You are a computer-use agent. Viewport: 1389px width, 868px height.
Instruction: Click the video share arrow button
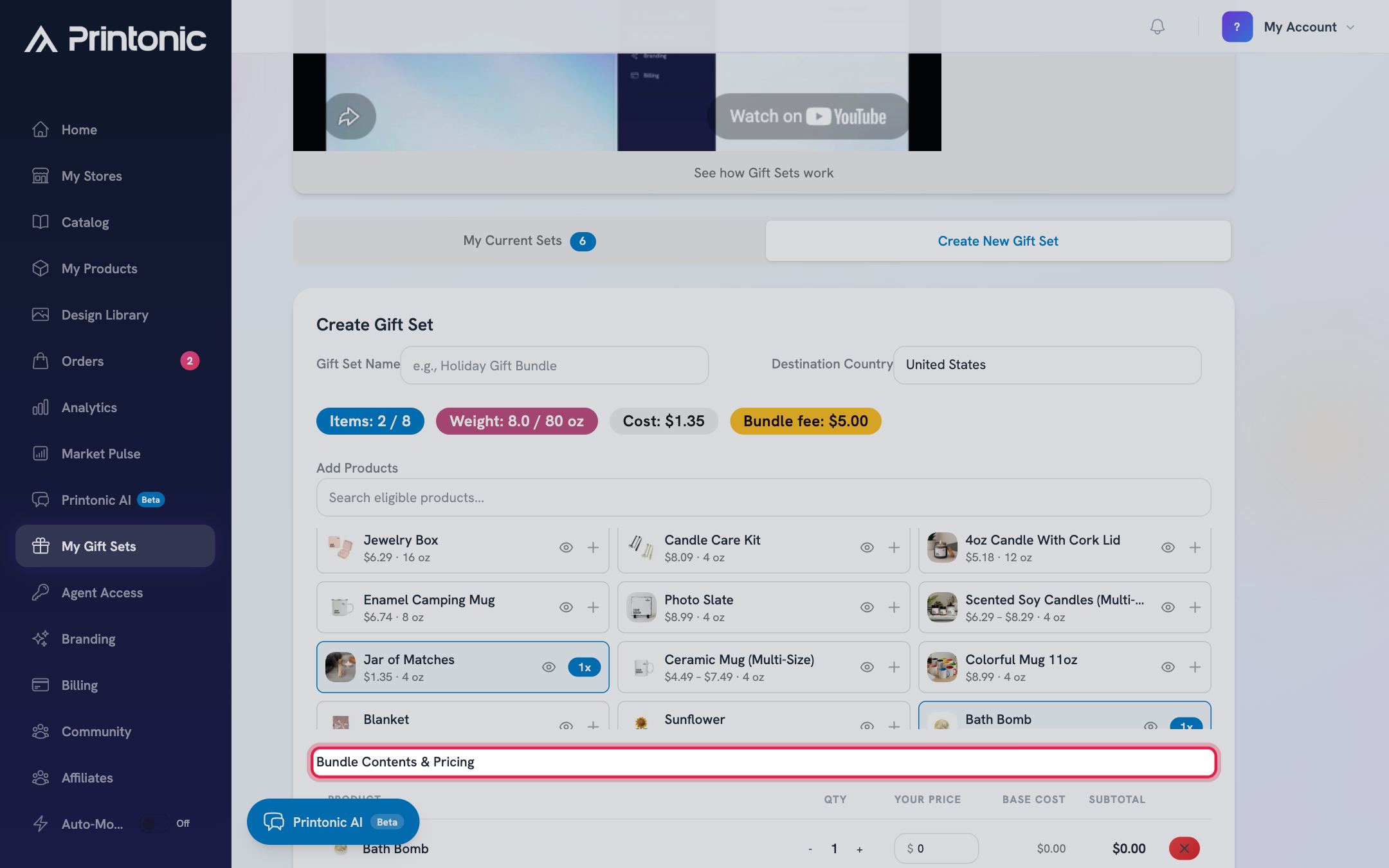(x=349, y=116)
